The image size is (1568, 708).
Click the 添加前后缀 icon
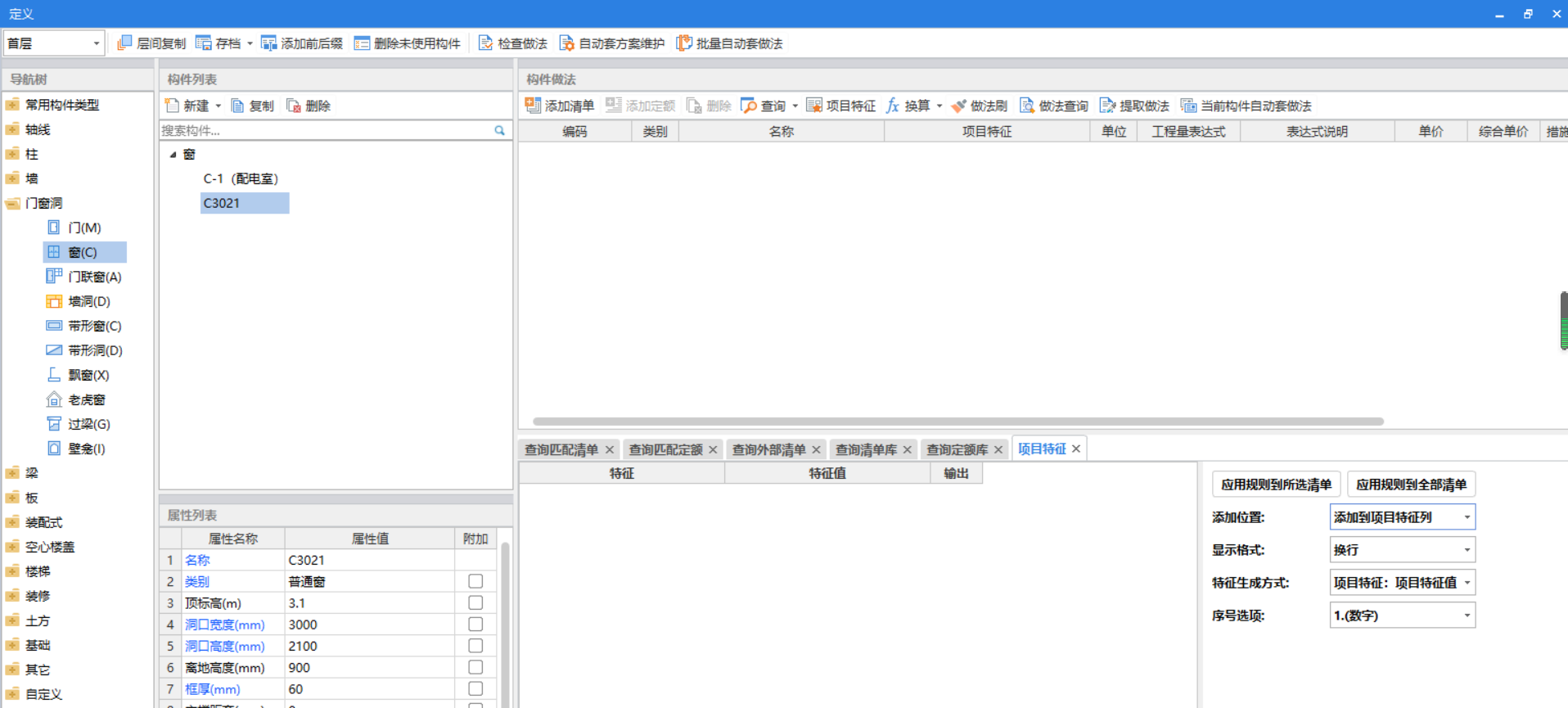(268, 43)
